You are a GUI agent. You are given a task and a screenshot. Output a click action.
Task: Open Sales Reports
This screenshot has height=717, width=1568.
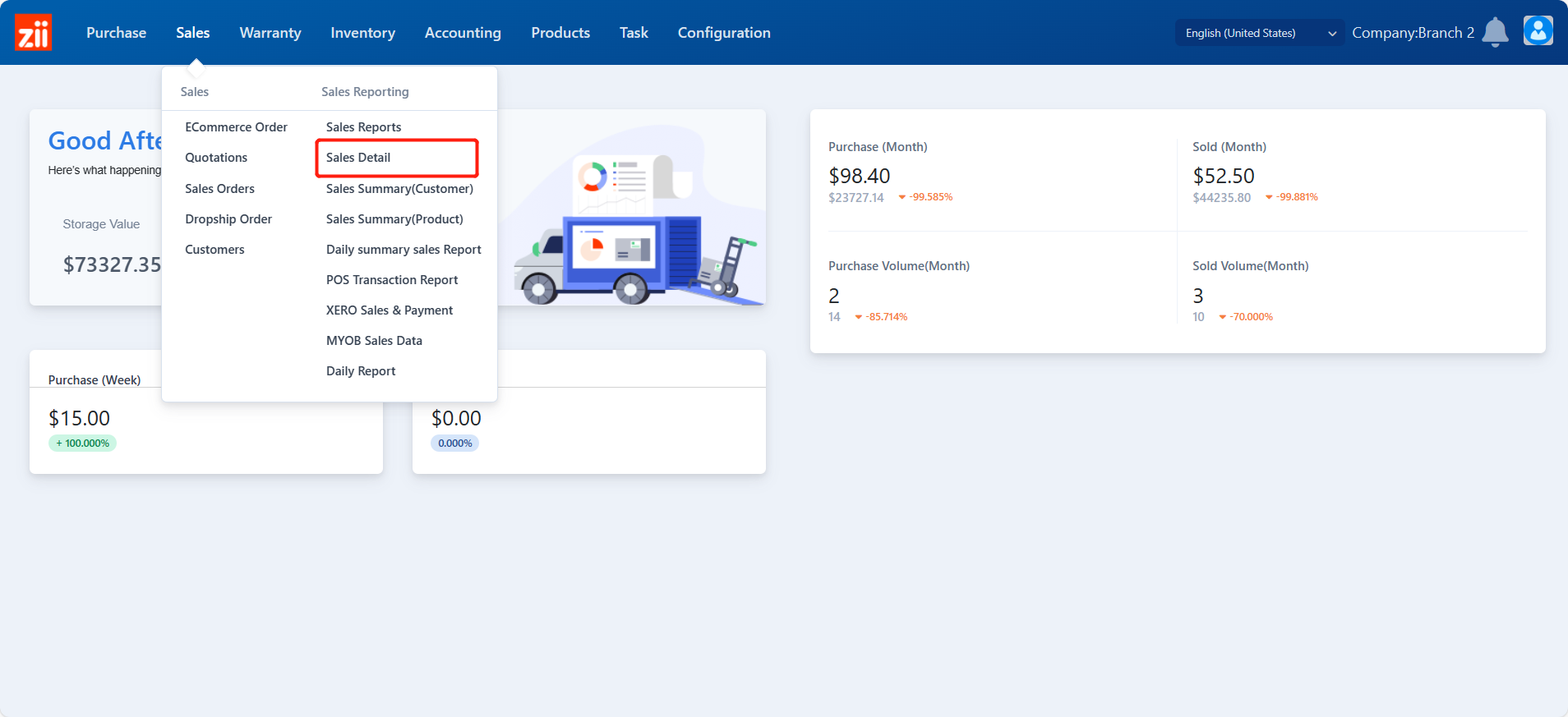pos(363,127)
